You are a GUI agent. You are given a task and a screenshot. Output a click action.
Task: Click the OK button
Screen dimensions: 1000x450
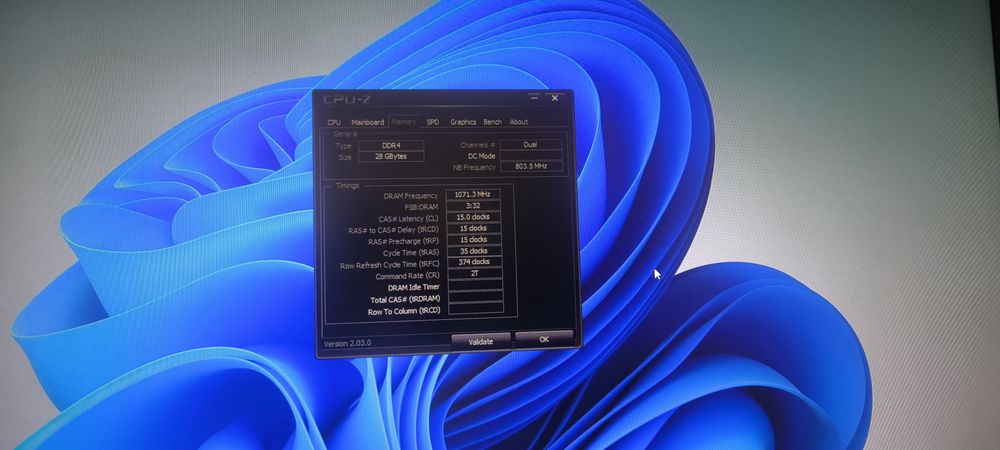(x=544, y=339)
